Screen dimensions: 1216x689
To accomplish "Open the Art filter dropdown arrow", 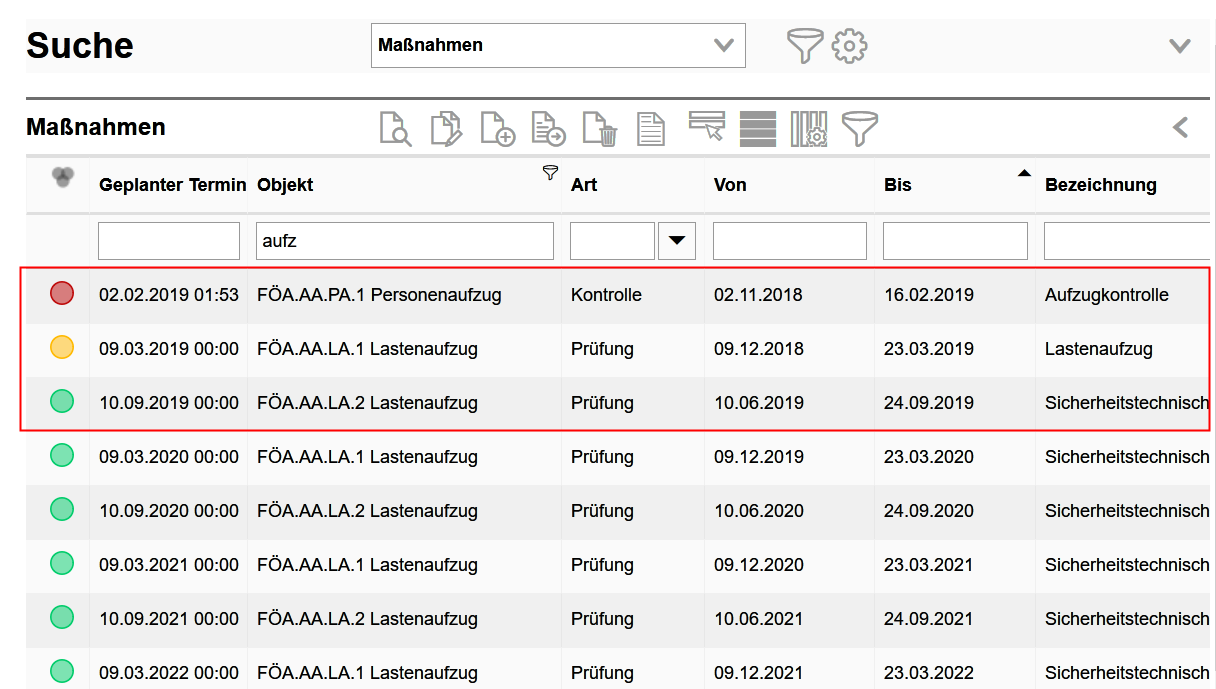I will 677,241.
